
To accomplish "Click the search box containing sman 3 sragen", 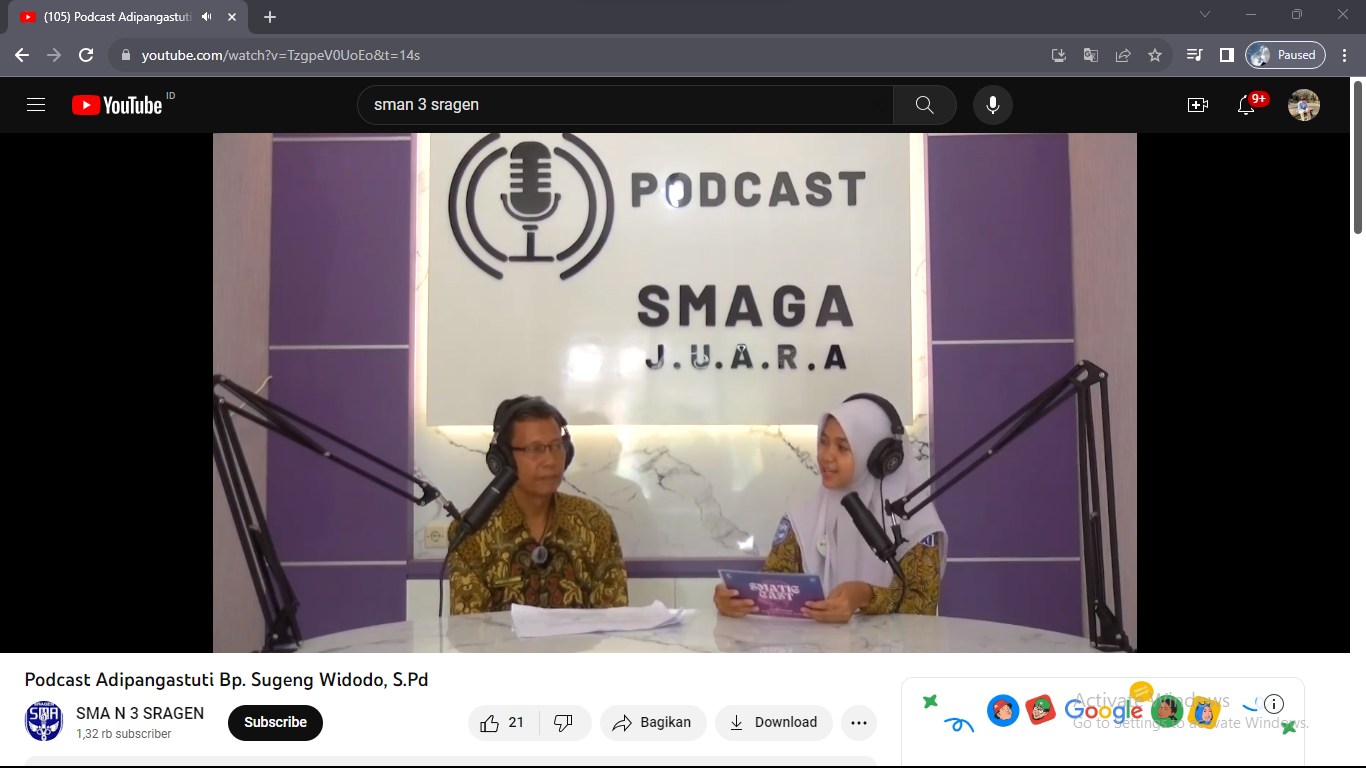I will 625,105.
